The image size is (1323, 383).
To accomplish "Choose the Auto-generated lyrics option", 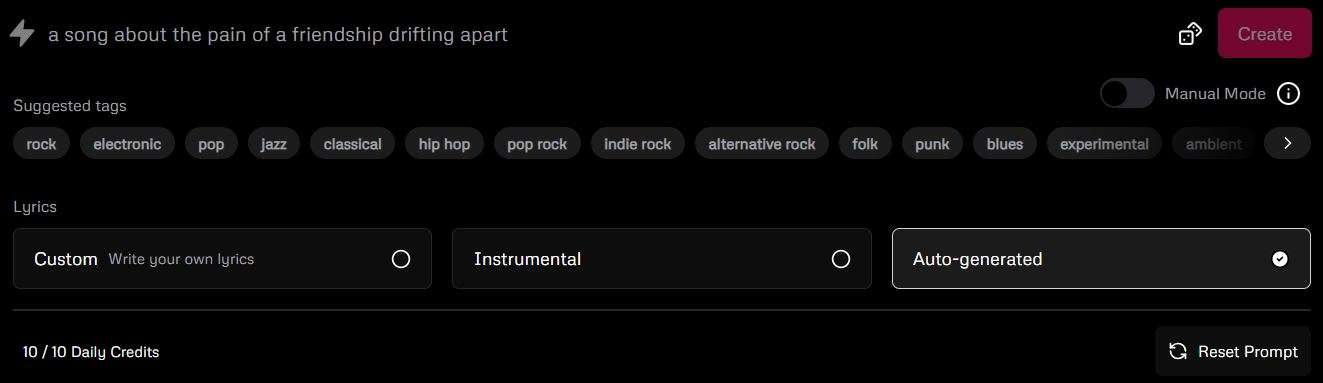I will point(1101,259).
